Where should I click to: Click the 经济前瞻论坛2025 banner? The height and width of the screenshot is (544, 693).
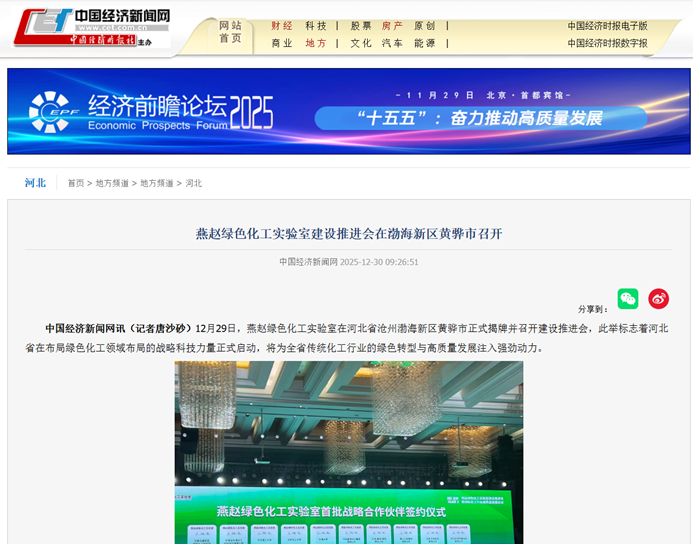click(349, 111)
